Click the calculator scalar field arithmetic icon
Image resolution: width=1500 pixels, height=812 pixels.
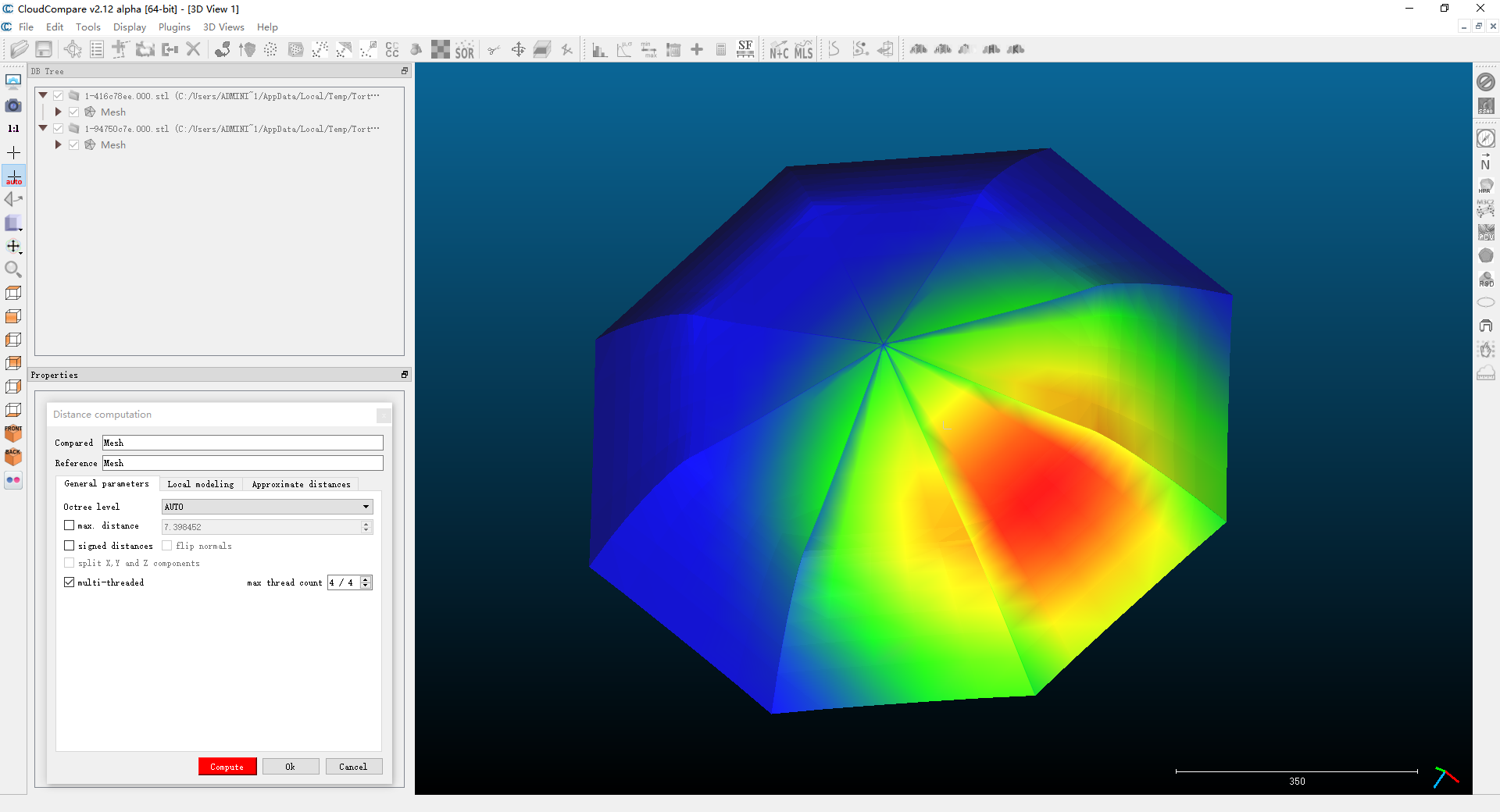pyautogui.click(x=721, y=50)
